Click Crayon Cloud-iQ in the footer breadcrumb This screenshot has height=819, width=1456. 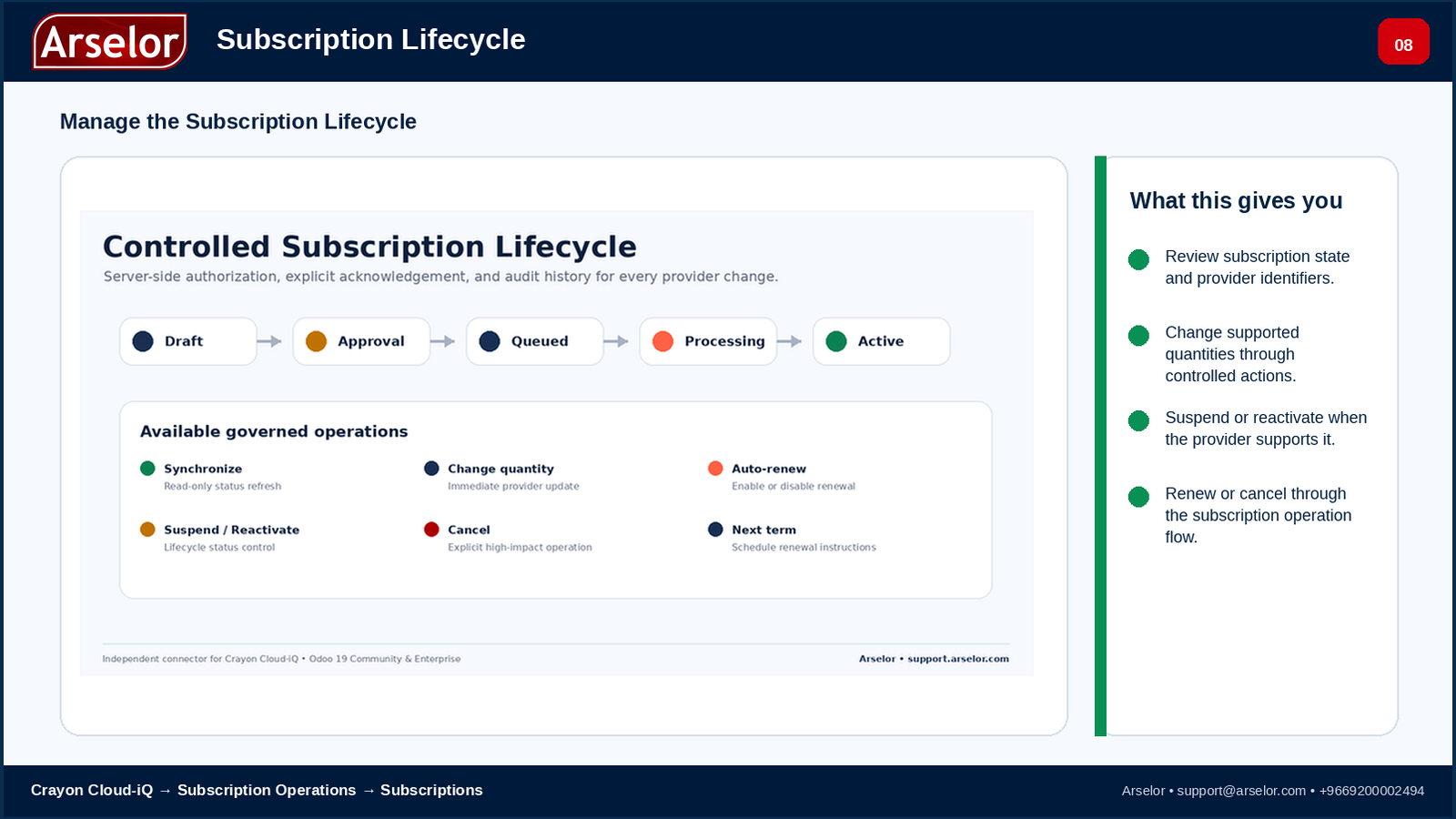(92, 790)
